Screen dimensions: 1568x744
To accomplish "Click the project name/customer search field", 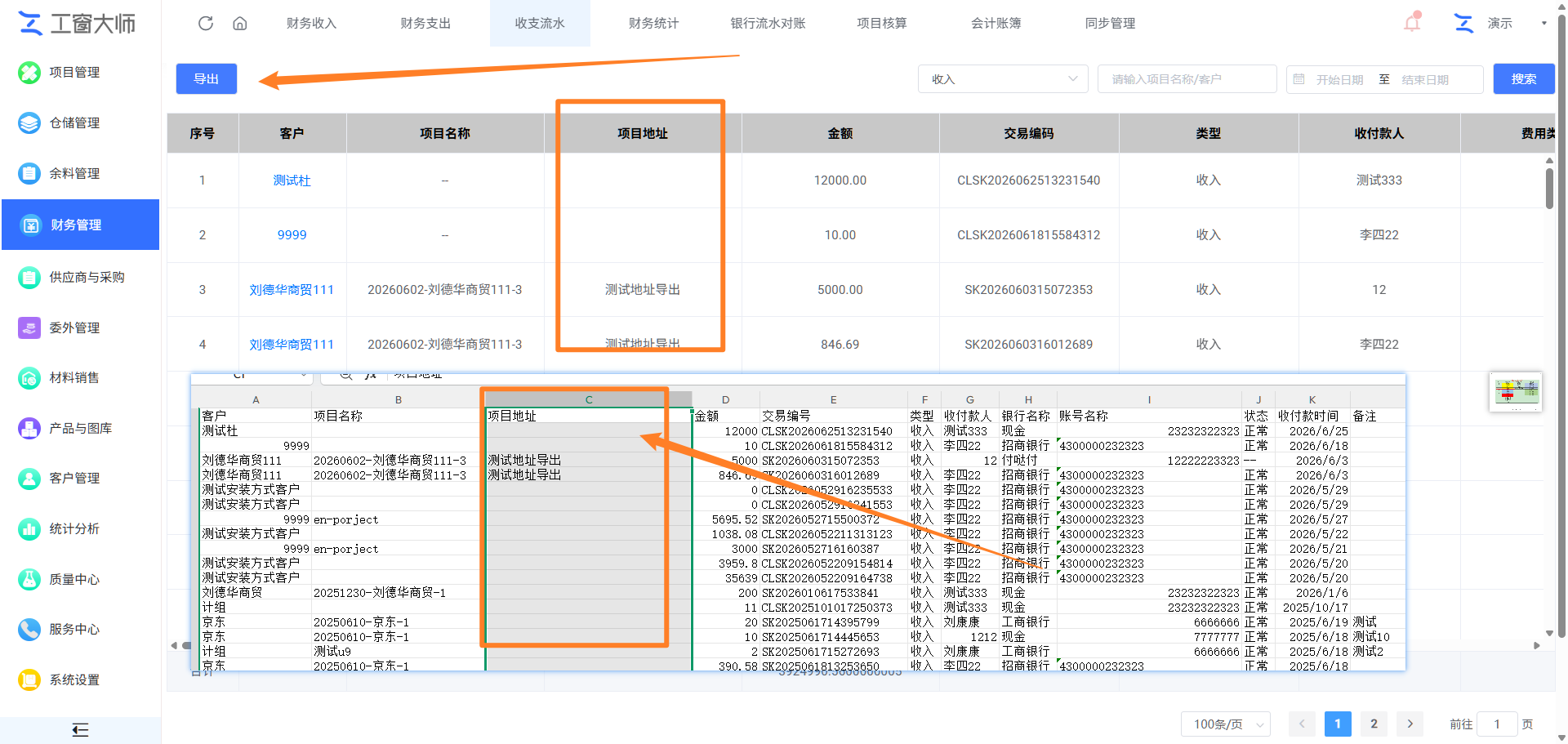I will [1187, 79].
